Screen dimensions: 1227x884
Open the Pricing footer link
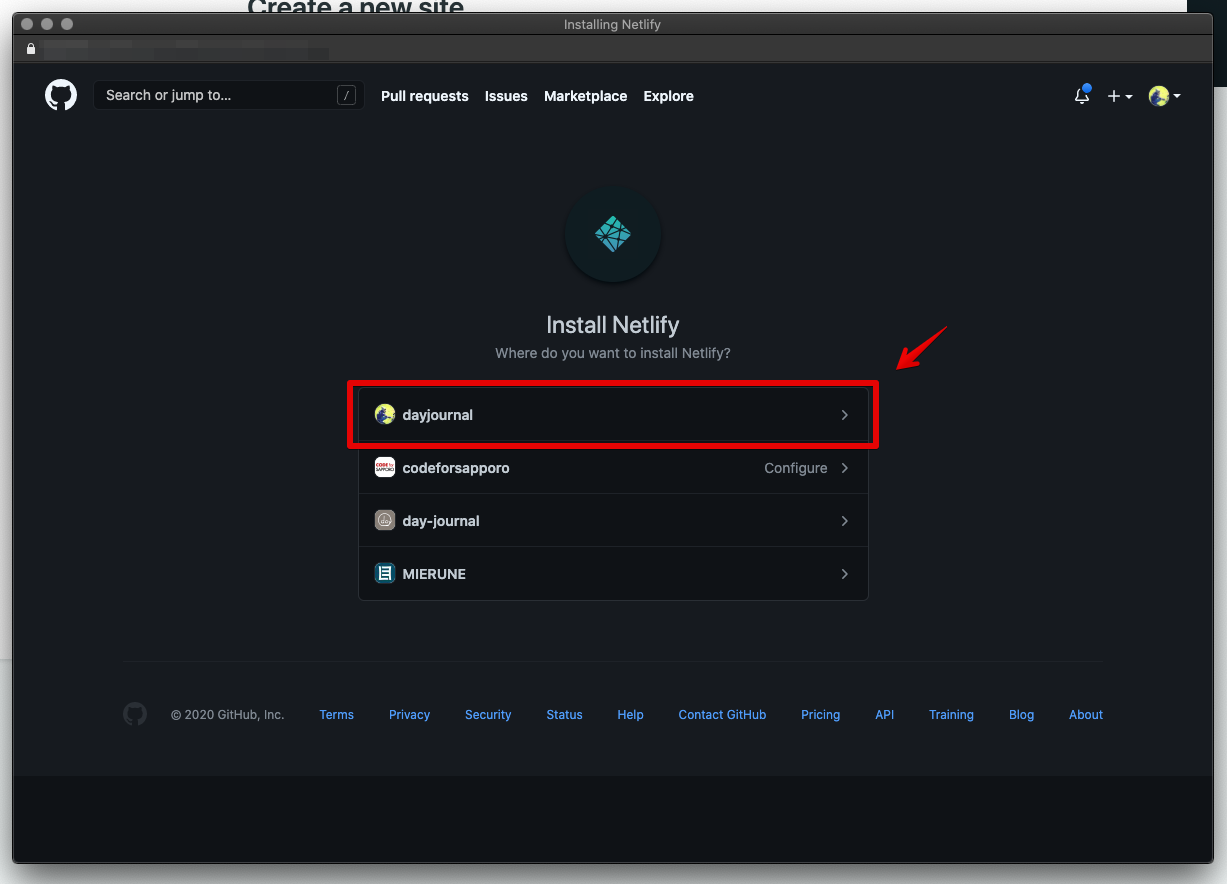pyautogui.click(x=821, y=715)
